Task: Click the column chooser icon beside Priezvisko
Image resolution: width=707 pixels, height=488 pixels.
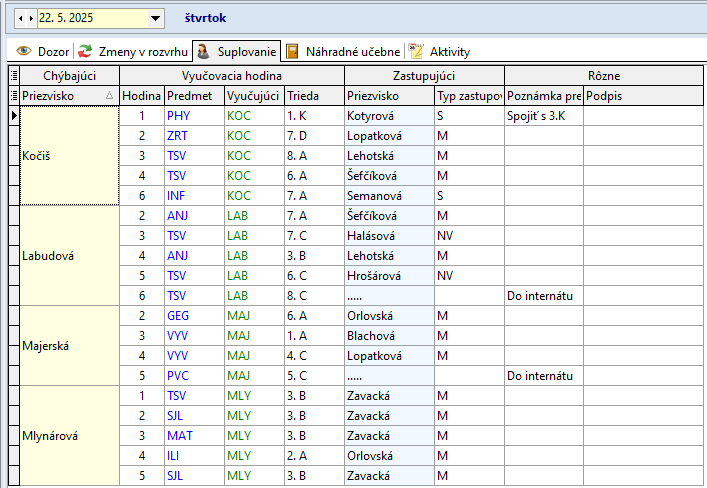Action: tap(14, 96)
